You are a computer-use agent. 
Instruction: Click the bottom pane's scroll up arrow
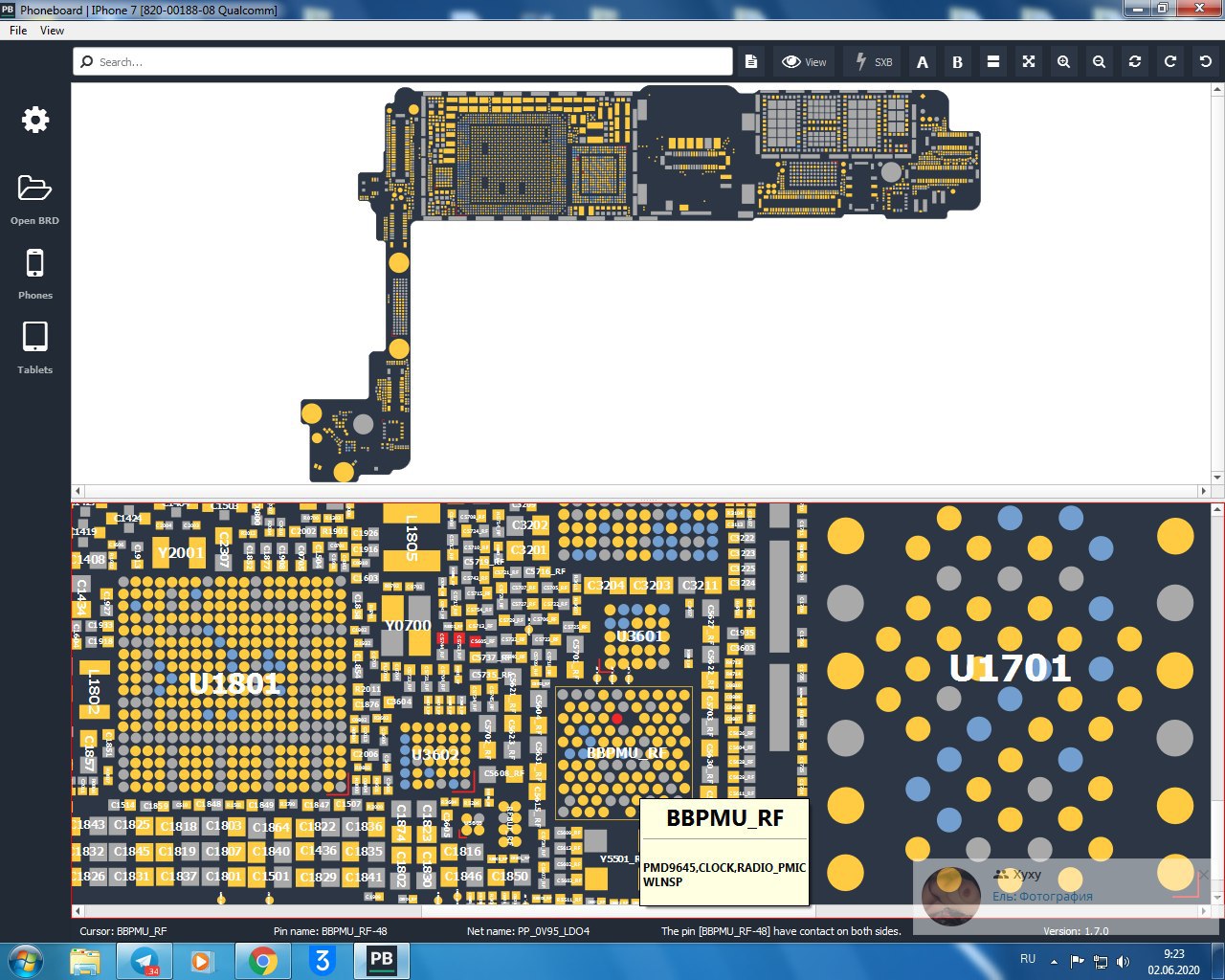(x=1217, y=510)
